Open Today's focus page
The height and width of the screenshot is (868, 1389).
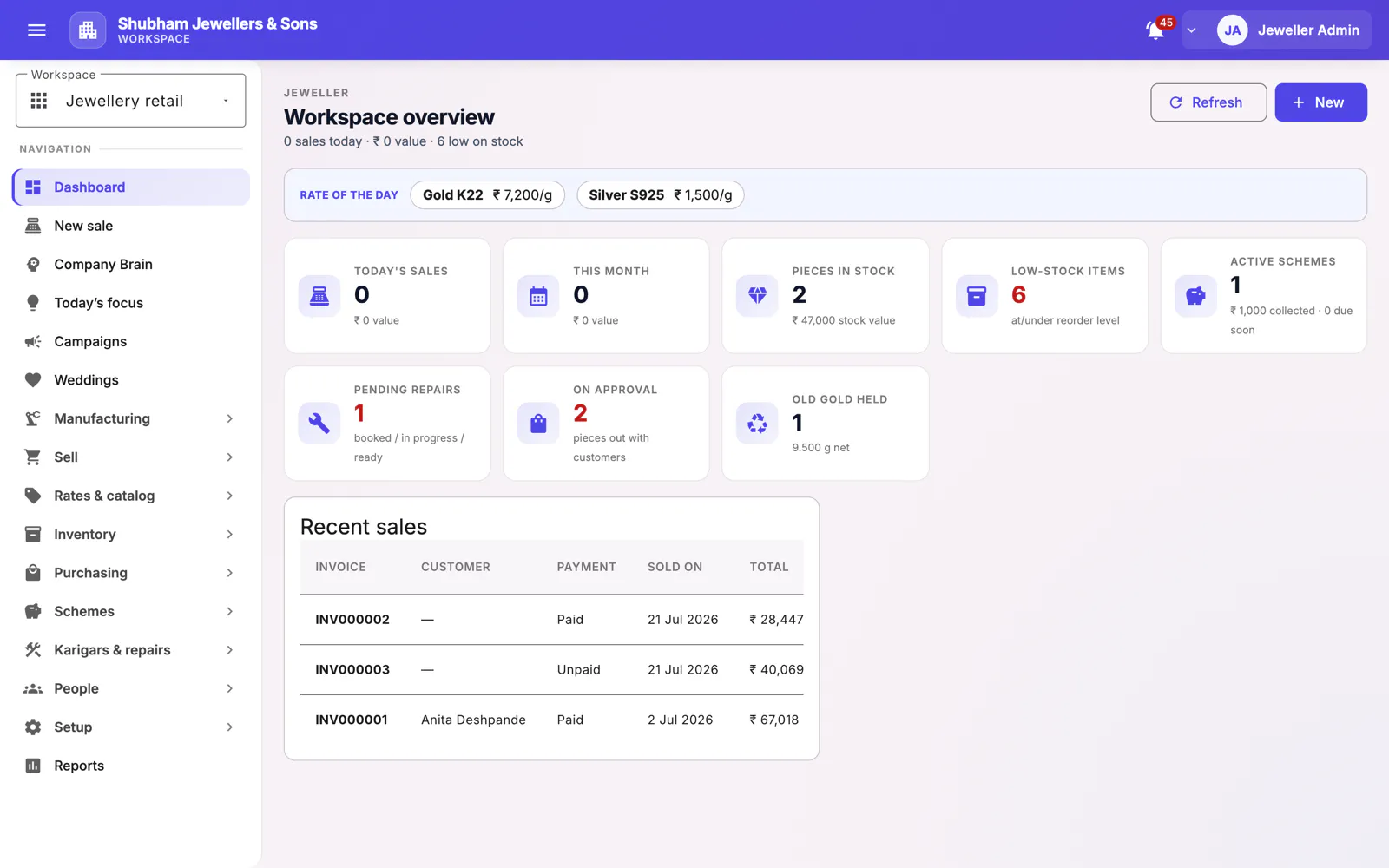[131, 303]
